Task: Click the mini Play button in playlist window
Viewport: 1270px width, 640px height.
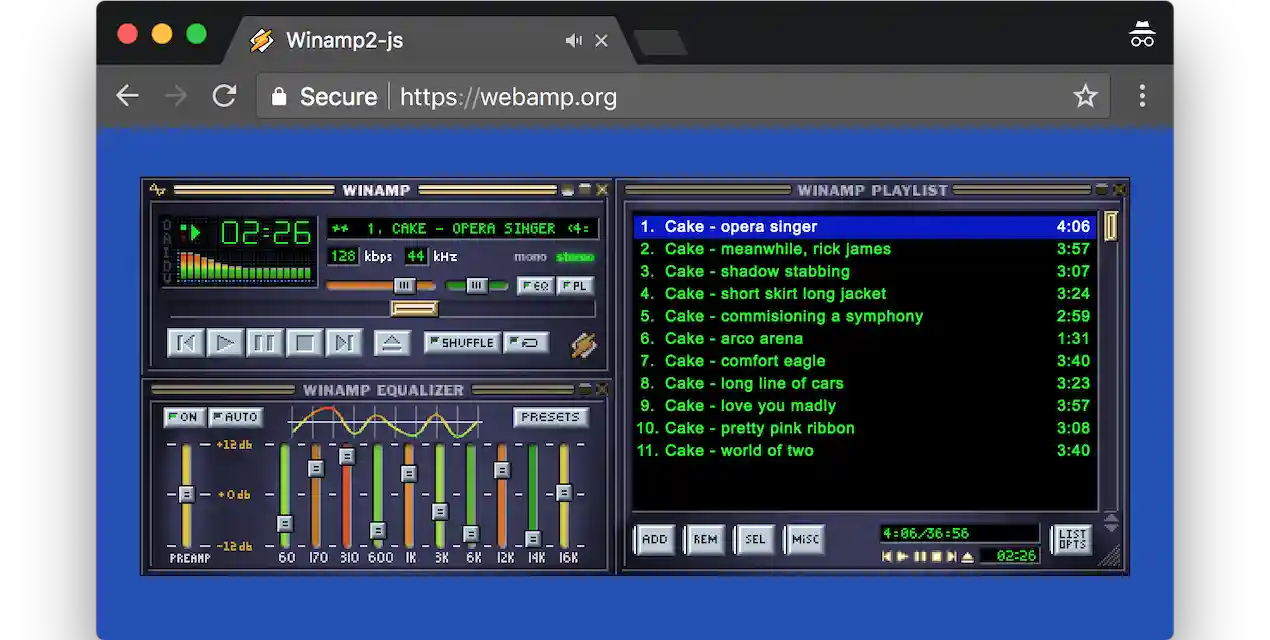Action: pyautogui.click(x=902, y=557)
